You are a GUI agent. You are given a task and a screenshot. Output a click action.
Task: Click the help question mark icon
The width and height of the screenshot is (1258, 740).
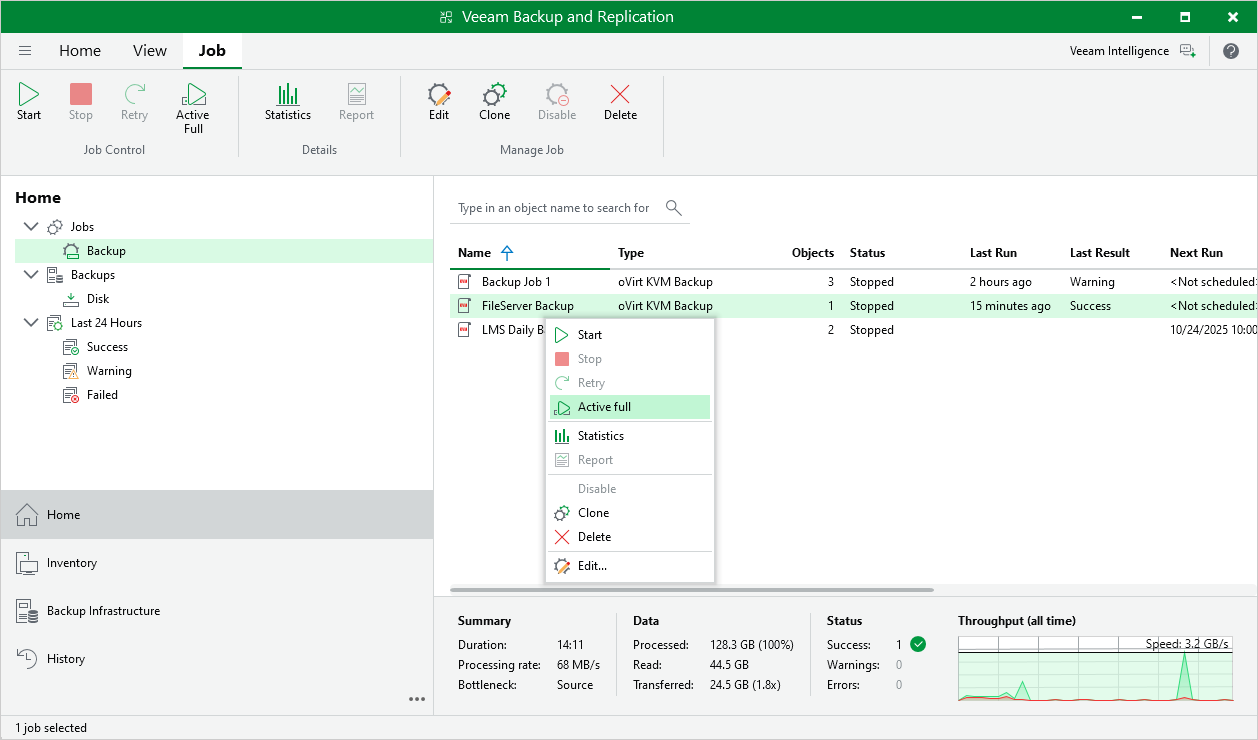pos(1231,51)
